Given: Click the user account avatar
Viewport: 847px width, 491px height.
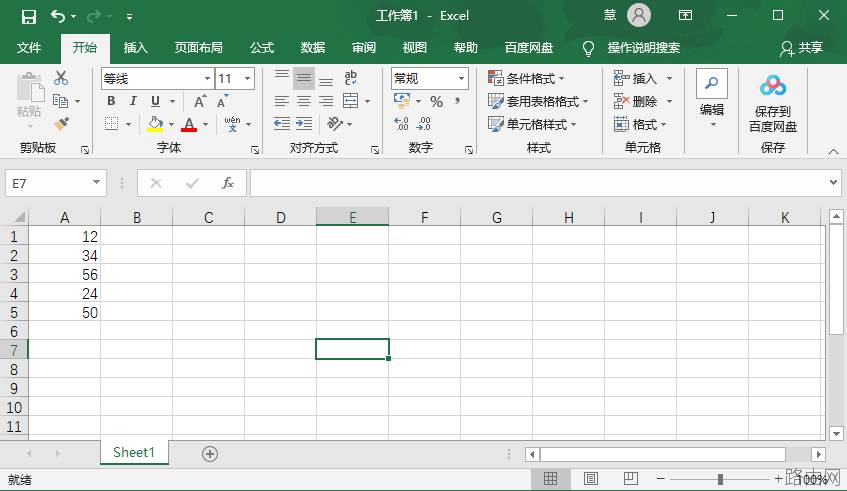Looking at the screenshot, I should 638,15.
